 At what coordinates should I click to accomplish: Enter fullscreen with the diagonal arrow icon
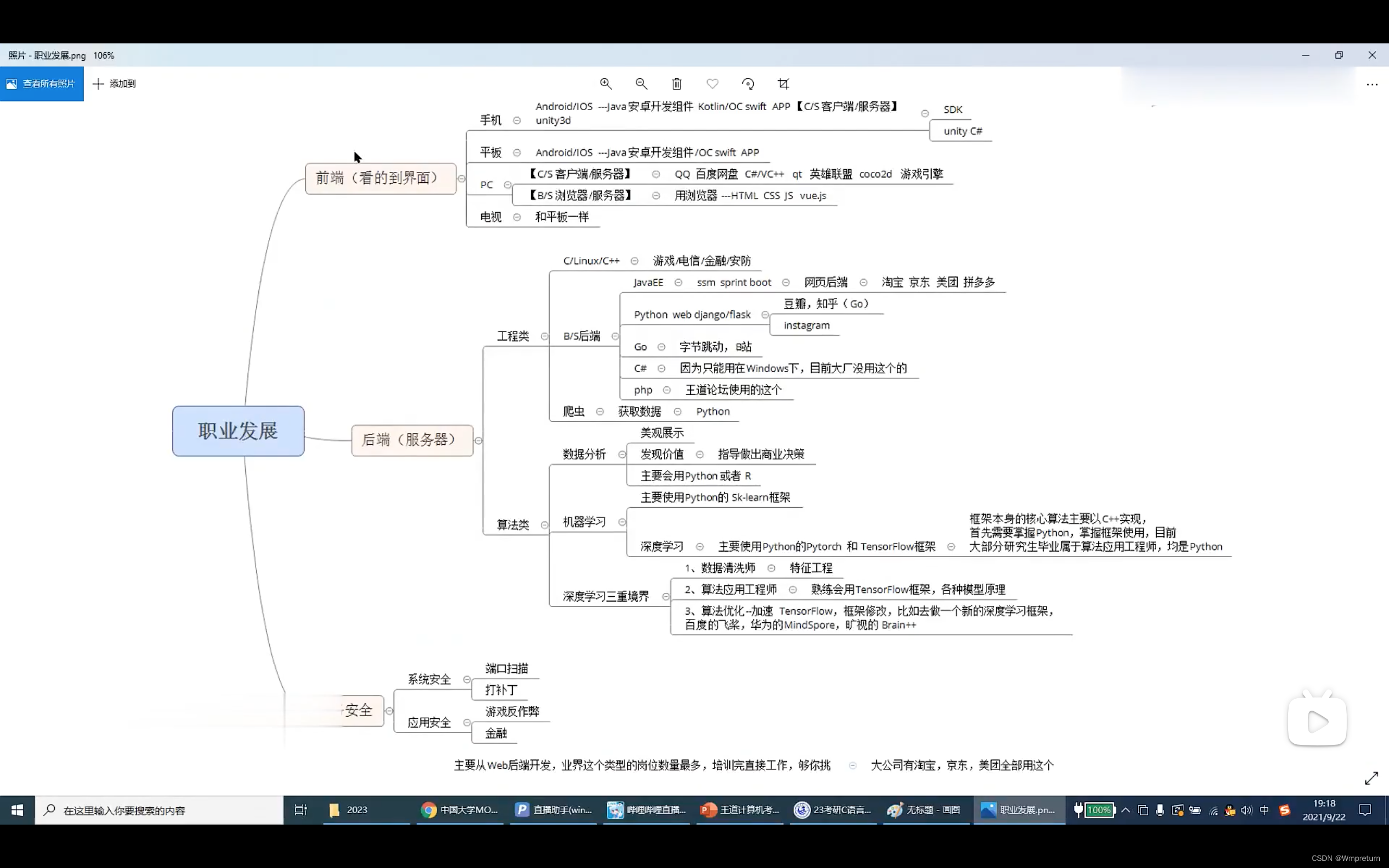(x=1371, y=778)
